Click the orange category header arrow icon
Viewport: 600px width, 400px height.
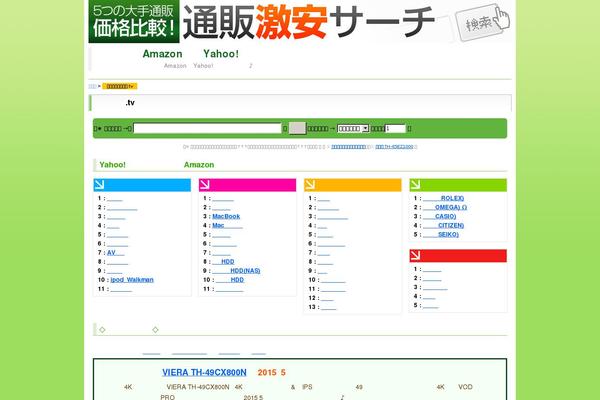tap(310, 185)
